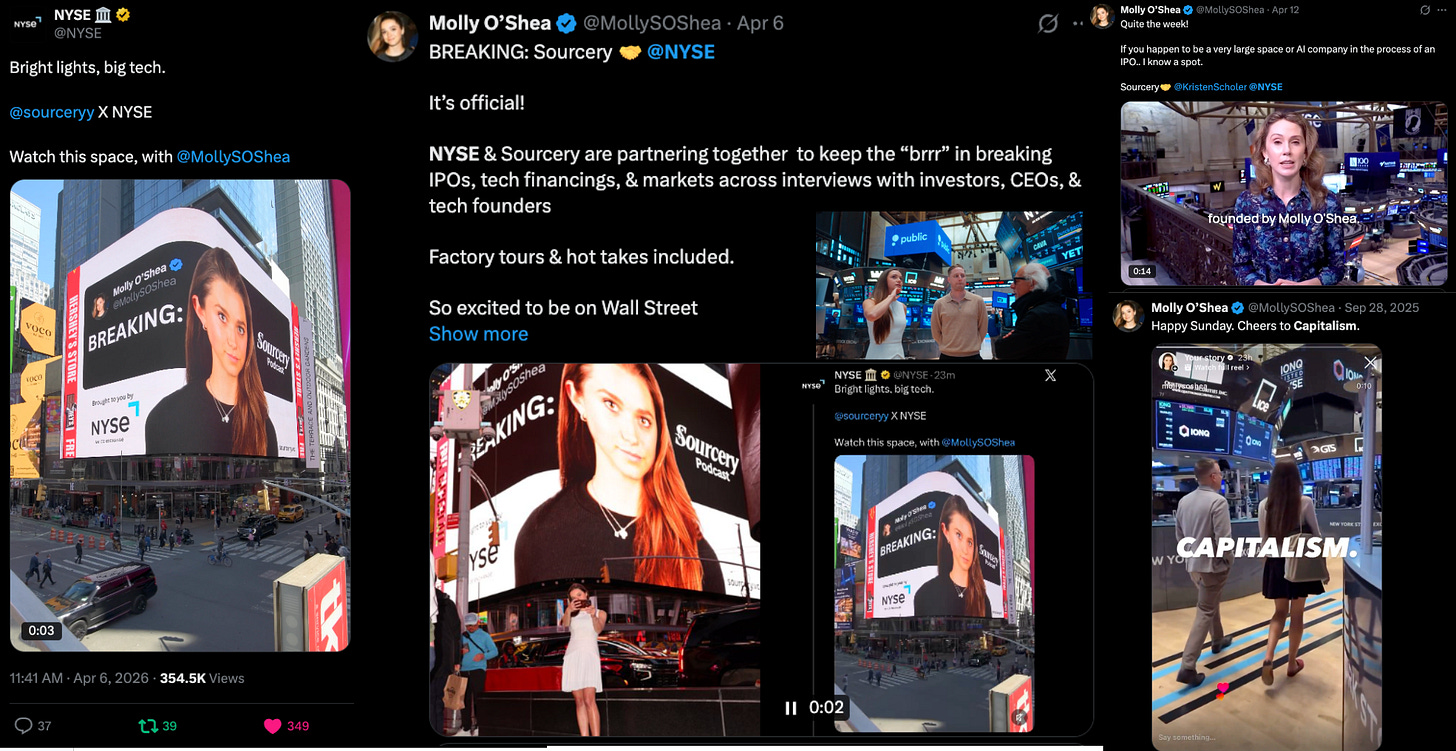
Task: Click the NYSE profile avatar at top left
Action: click(27, 22)
